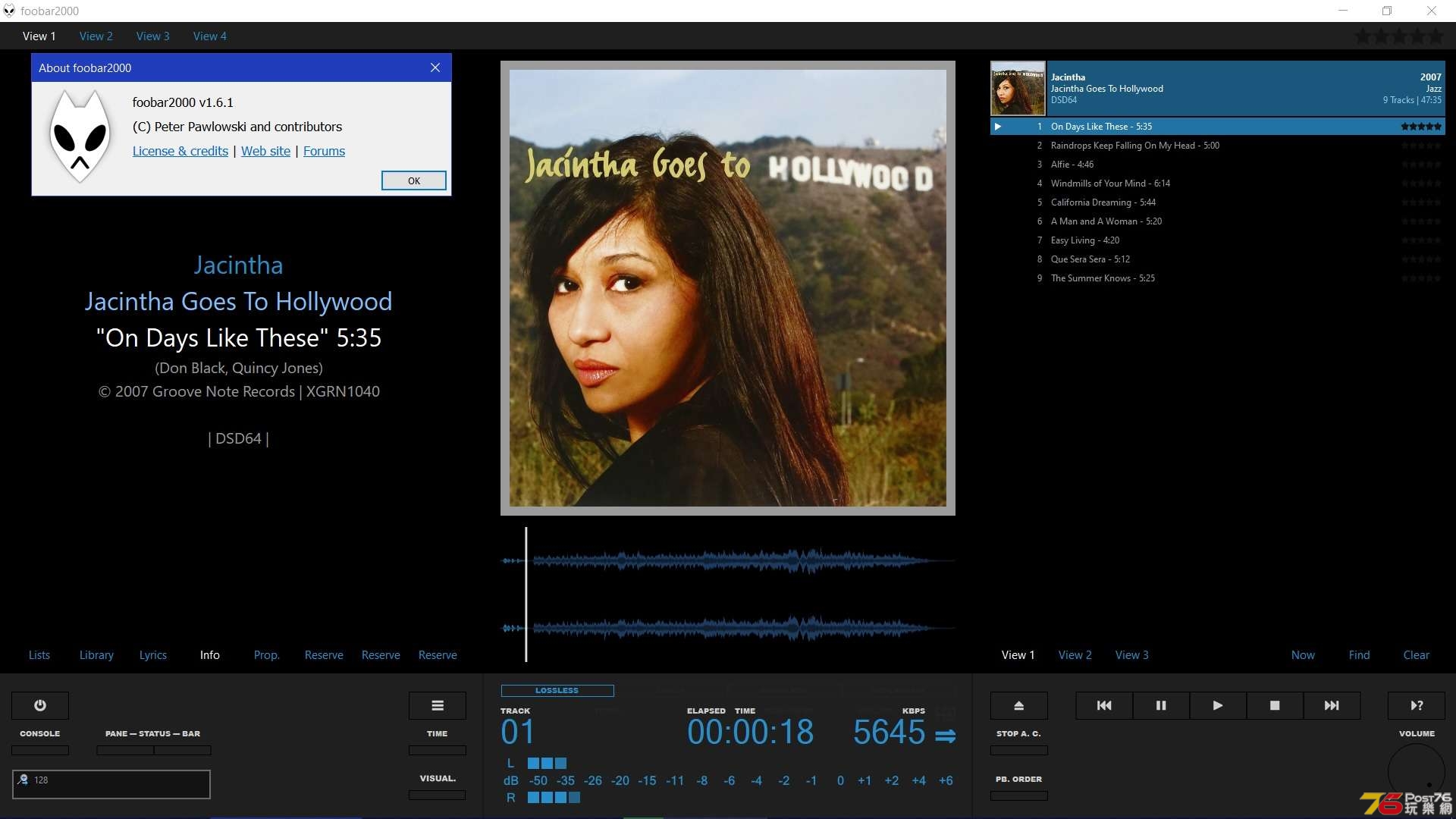Close the About foobar2000 dialog with X
Screen dimensions: 1456x819
tap(435, 67)
